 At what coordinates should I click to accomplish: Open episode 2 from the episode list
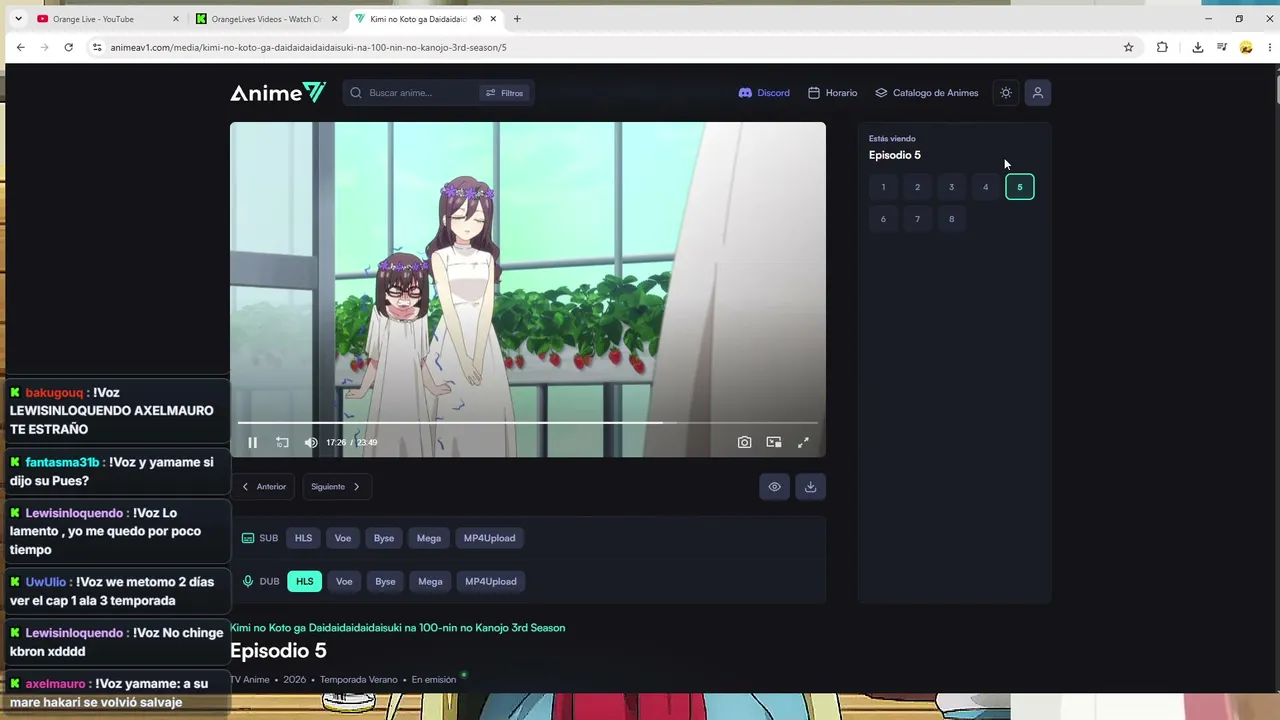pyautogui.click(x=917, y=187)
